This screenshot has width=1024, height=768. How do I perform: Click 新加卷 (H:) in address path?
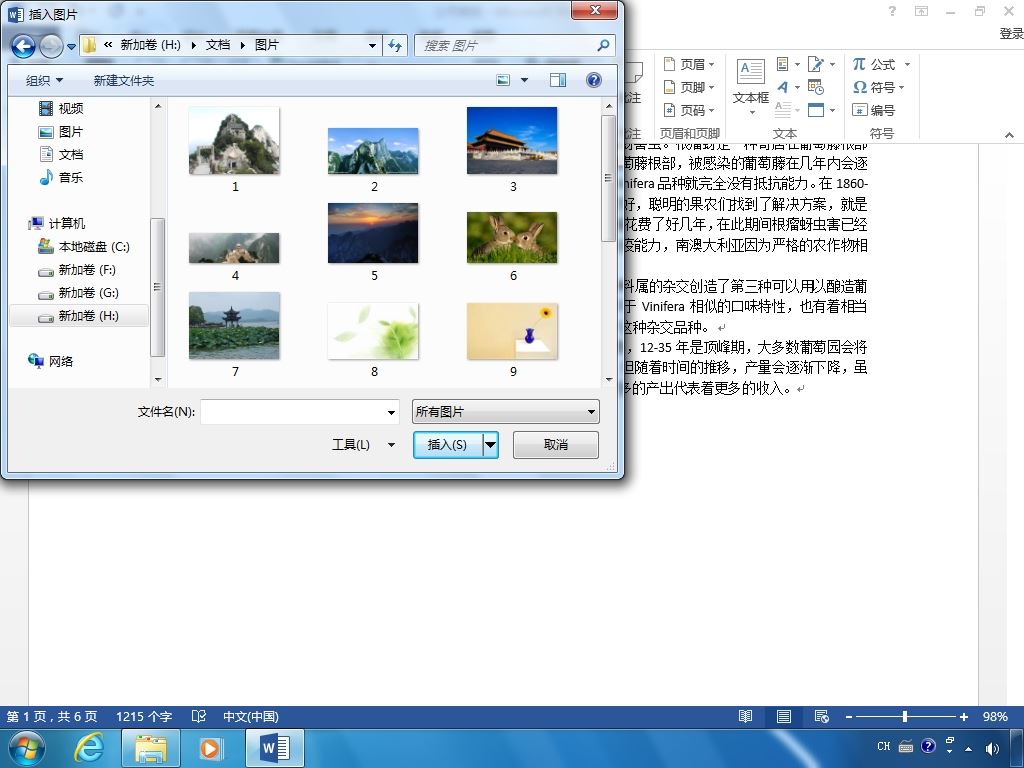150,45
